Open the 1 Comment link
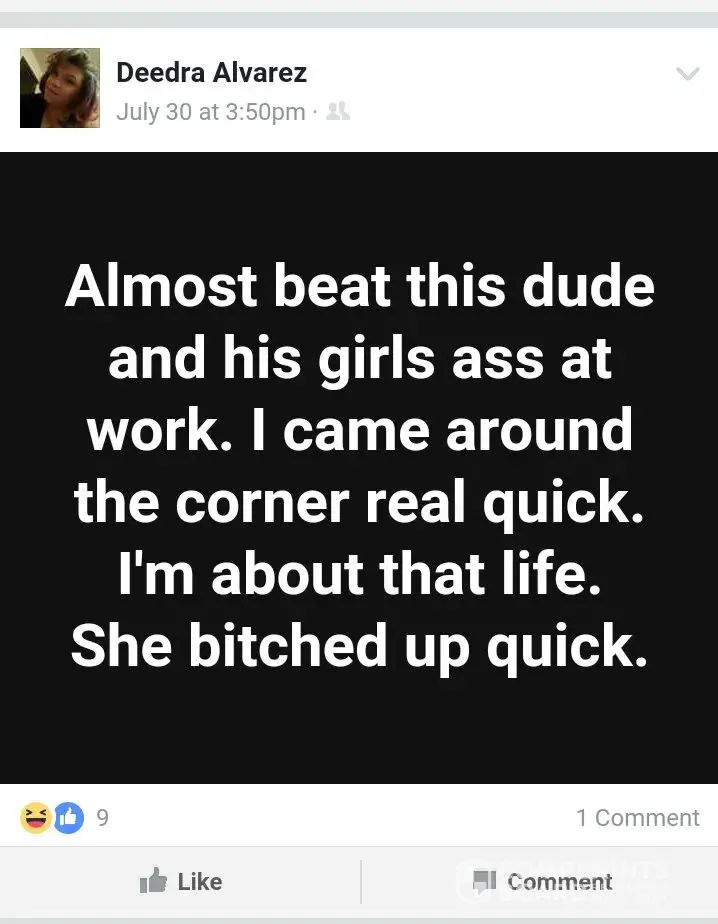 coord(638,817)
